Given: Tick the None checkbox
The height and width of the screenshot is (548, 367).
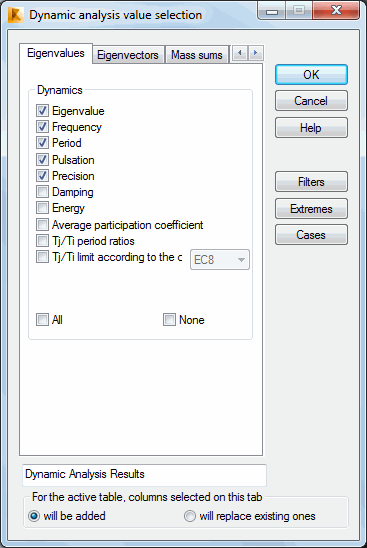Looking at the screenshot, I should click(169, 319).
